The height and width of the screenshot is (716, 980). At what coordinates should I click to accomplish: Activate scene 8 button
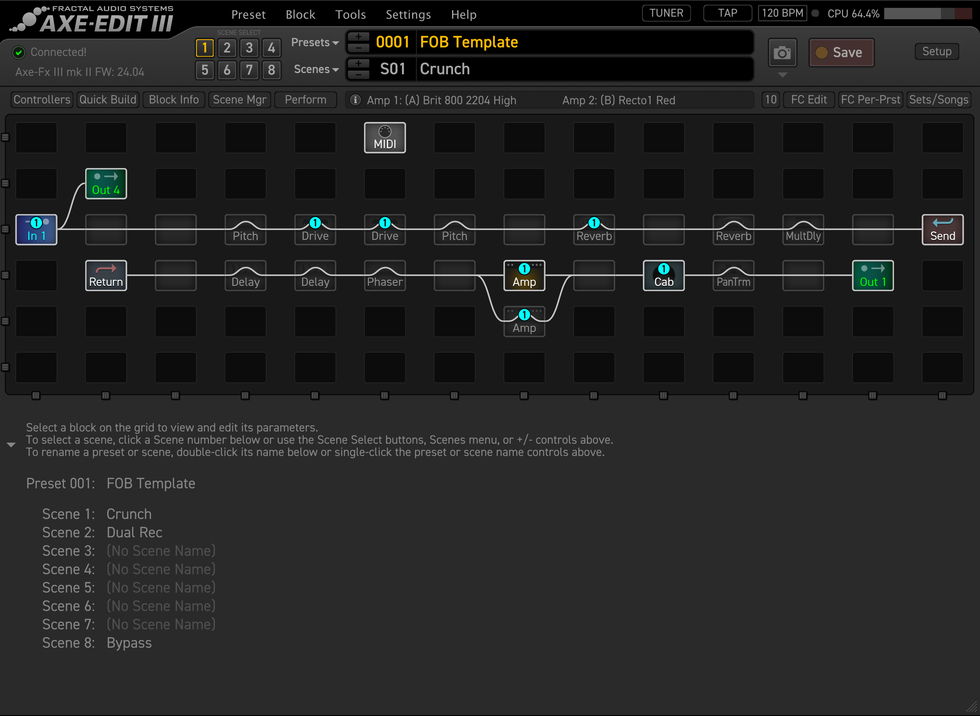[271, 70]
